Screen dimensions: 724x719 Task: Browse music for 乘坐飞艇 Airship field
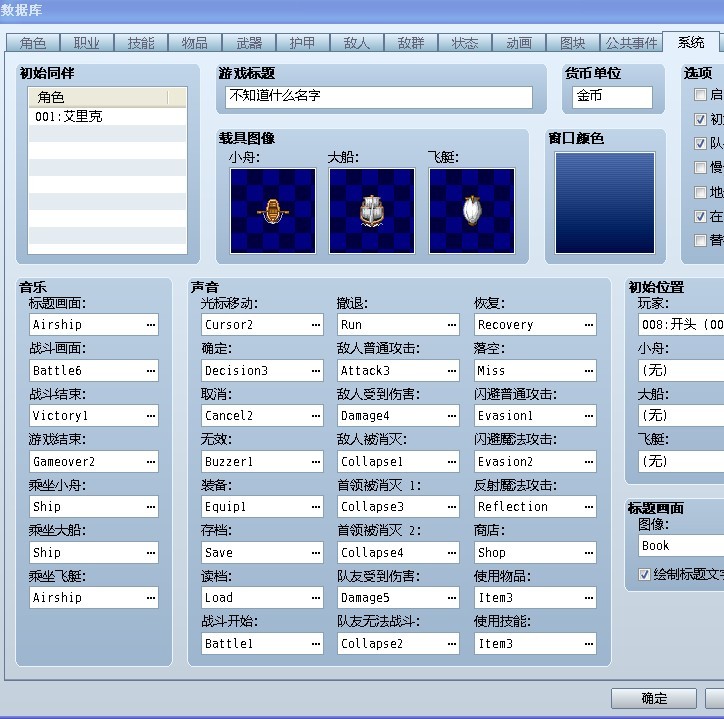(151, 598)
